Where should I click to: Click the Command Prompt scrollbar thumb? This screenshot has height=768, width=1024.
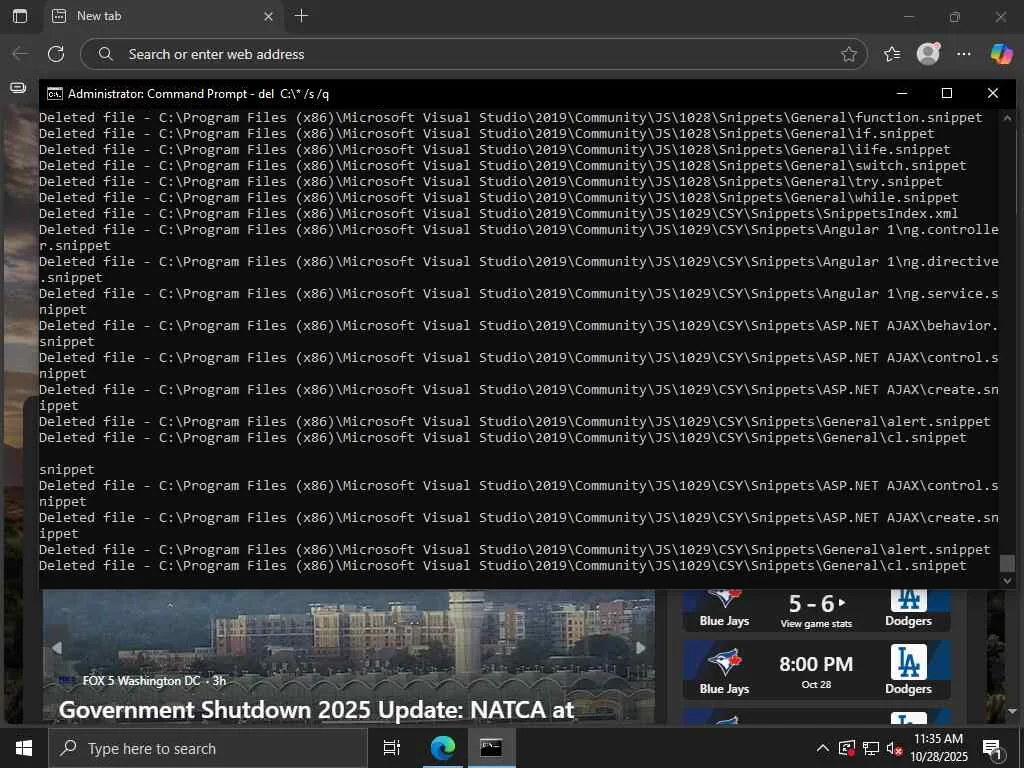coord(1007,563)
